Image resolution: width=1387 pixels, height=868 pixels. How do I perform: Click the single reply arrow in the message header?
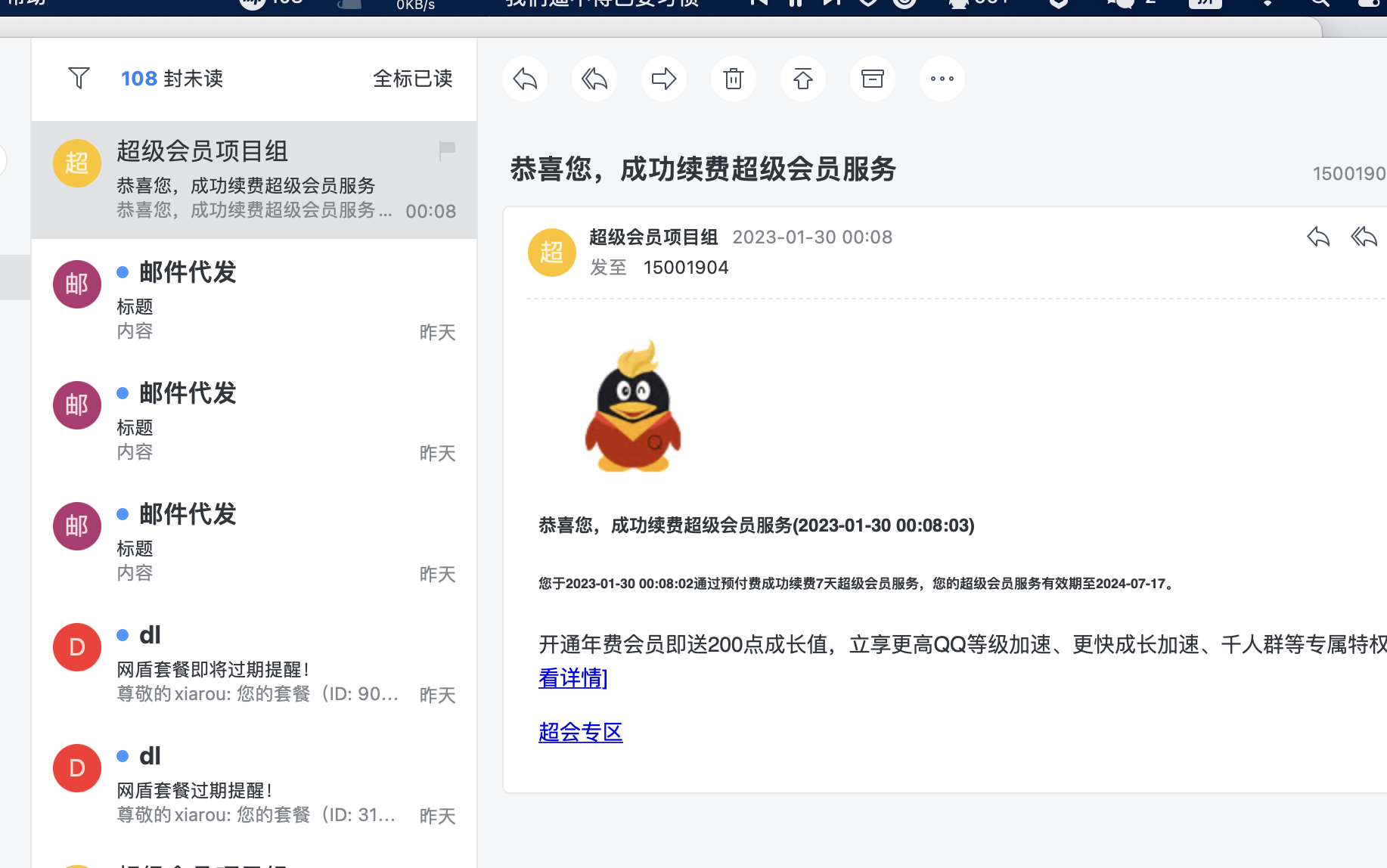pyautogui.click(x=1318, y=237)
